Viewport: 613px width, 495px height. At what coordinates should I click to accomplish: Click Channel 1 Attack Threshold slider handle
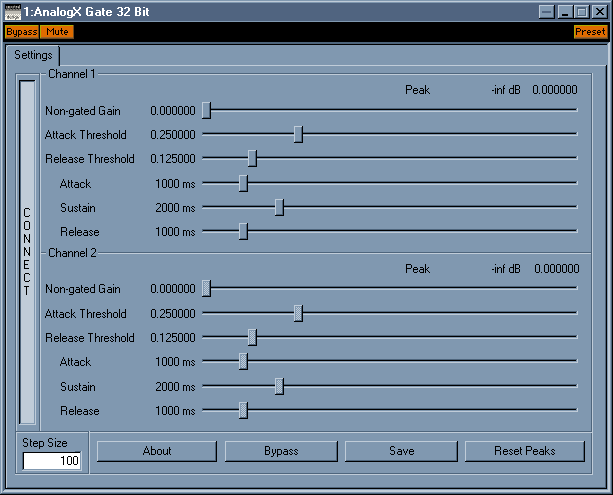click(298, 134)
